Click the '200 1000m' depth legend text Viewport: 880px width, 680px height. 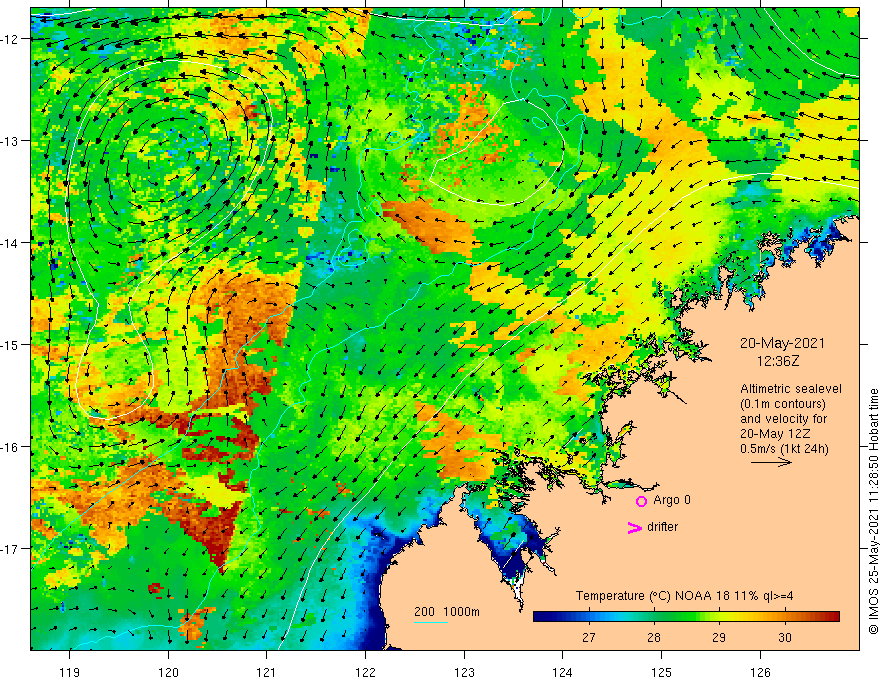[447, 612]
